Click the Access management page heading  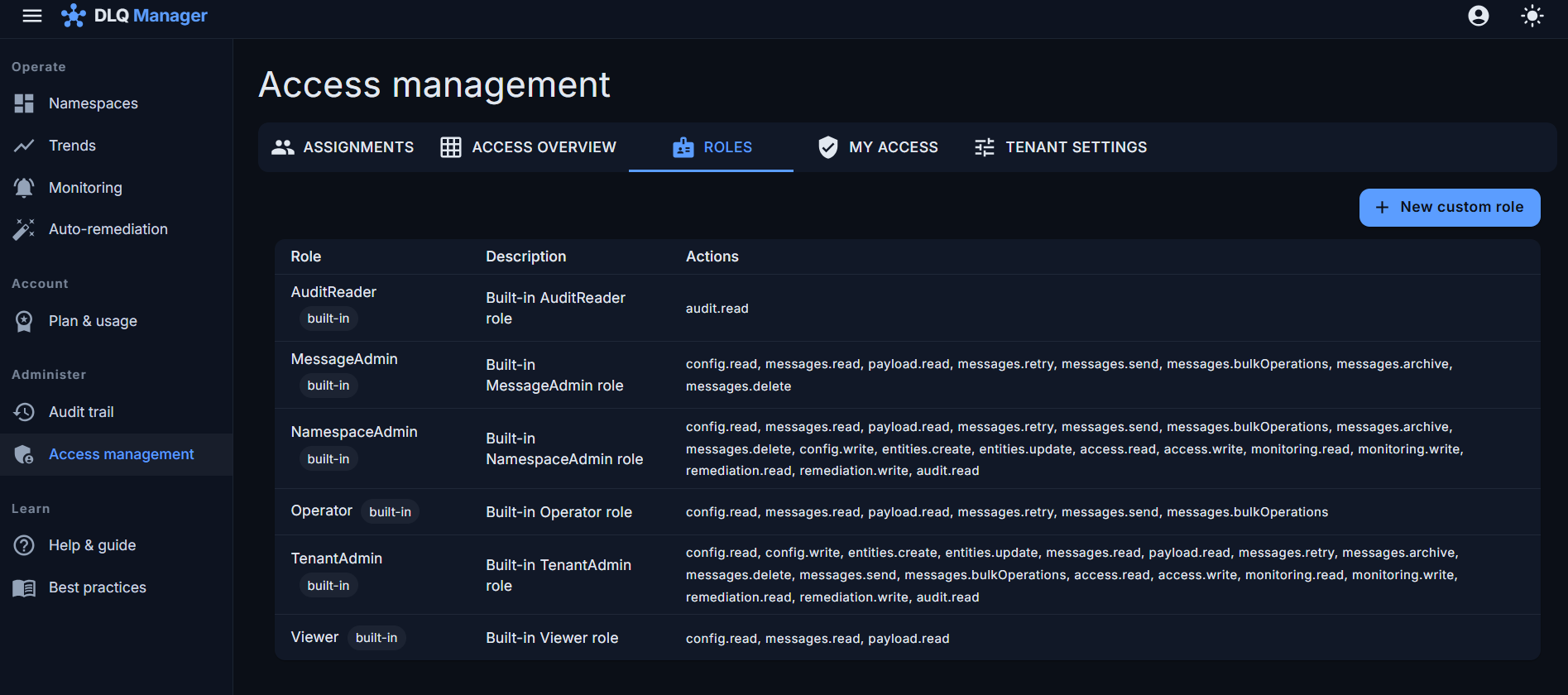pos(434,84)
